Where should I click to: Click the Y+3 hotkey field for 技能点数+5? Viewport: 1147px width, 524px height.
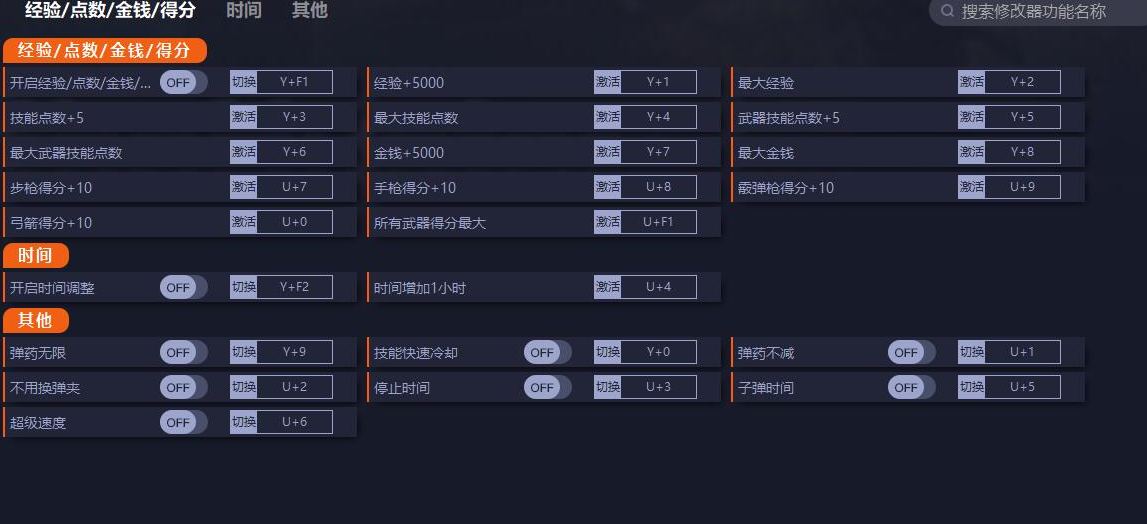pyautogui.click(x=294, y=118)
